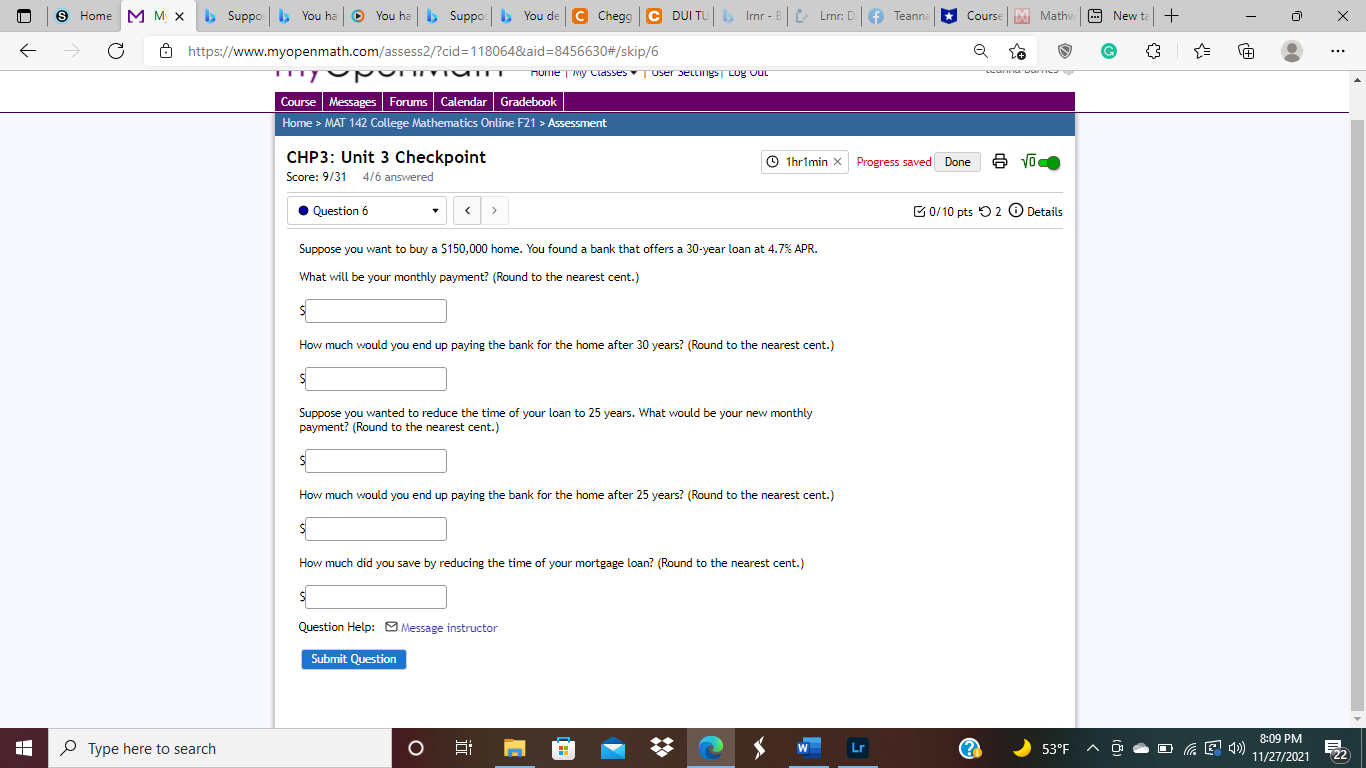Open the shield extension icon
The height and width of the screenshot is (768, 1366).
1065,51
